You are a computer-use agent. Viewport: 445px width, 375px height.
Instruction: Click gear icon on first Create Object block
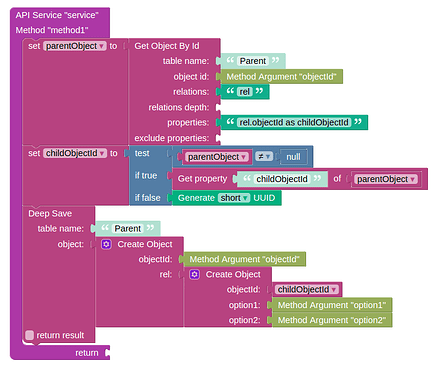click(106, 244)
